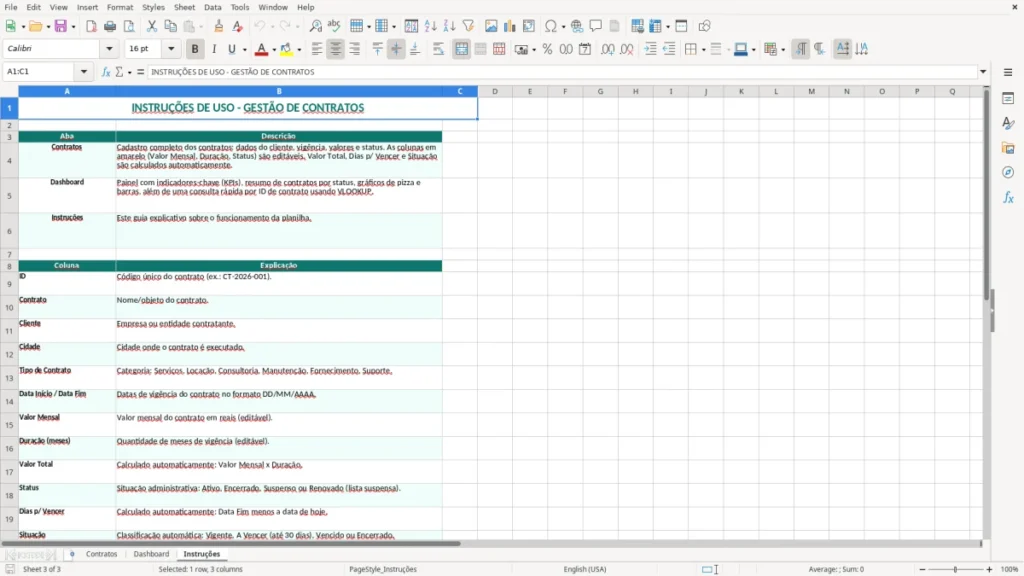Toggle Bold formatting
1024x576 pixels.
(195, 49)
